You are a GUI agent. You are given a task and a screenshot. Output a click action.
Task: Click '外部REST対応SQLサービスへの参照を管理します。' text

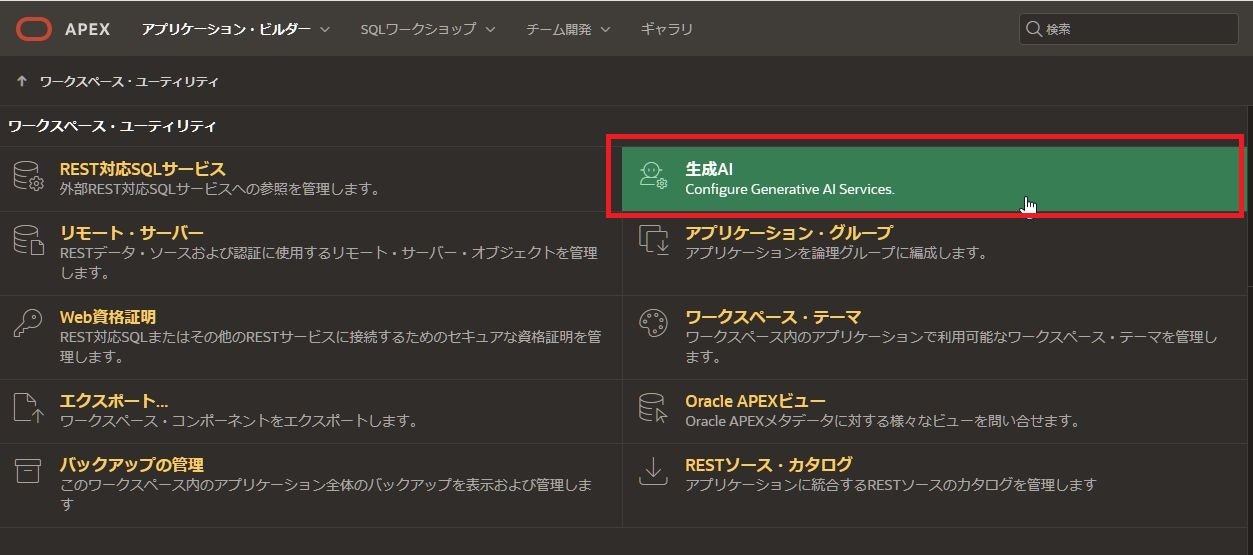tap(220, 189)
